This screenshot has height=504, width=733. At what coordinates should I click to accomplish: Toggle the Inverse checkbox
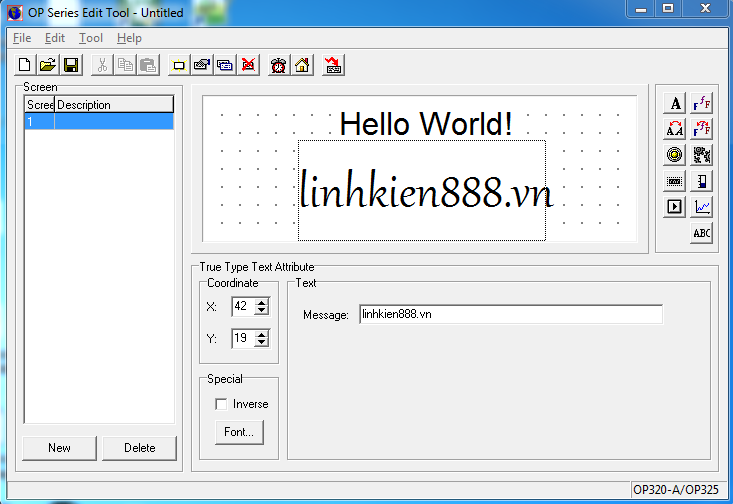pos(221,404)
